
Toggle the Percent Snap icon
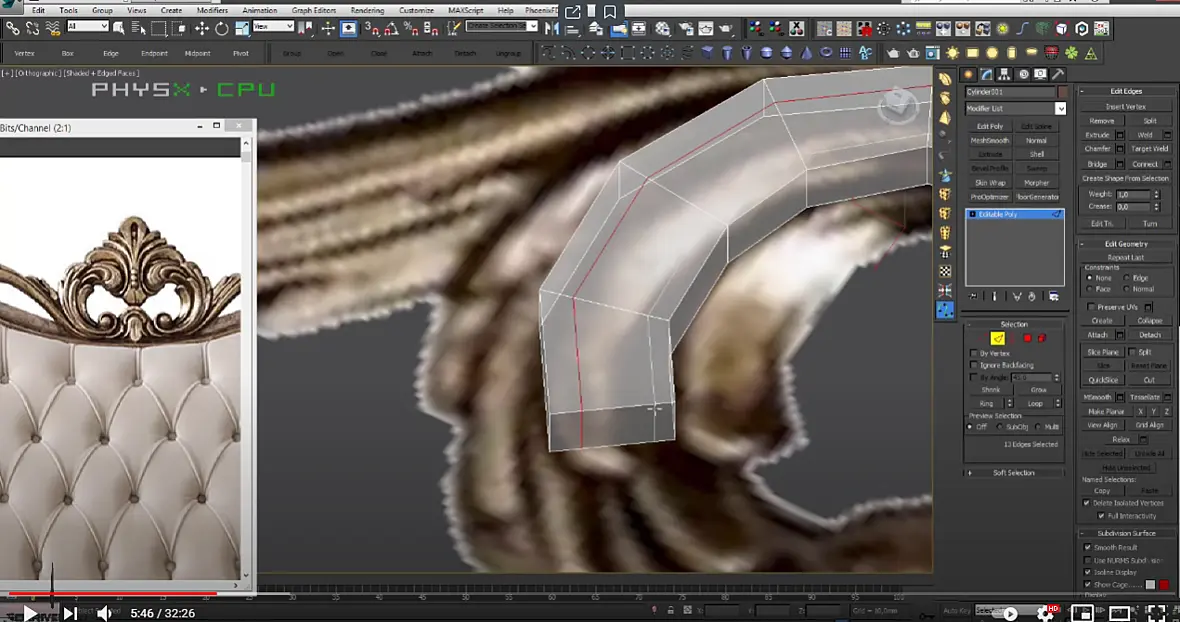pyautogui.click(x=411, y=29)
